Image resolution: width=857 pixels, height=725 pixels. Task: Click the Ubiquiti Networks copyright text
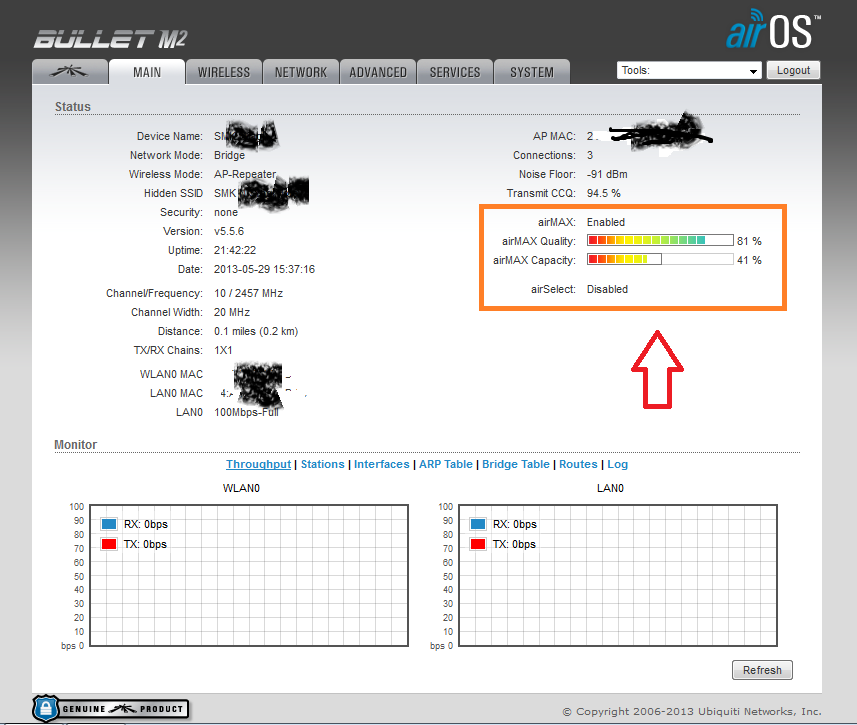click(x=692, y=711)
